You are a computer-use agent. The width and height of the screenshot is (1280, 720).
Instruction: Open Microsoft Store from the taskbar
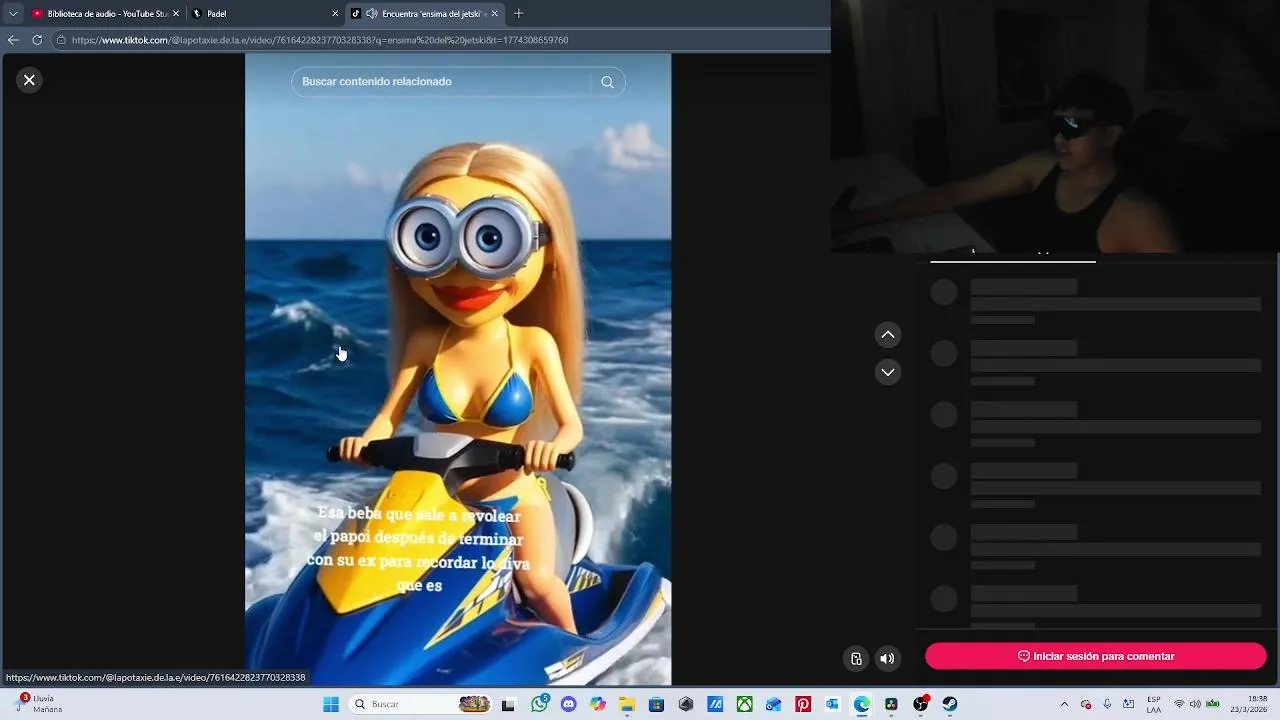point(656,704)
